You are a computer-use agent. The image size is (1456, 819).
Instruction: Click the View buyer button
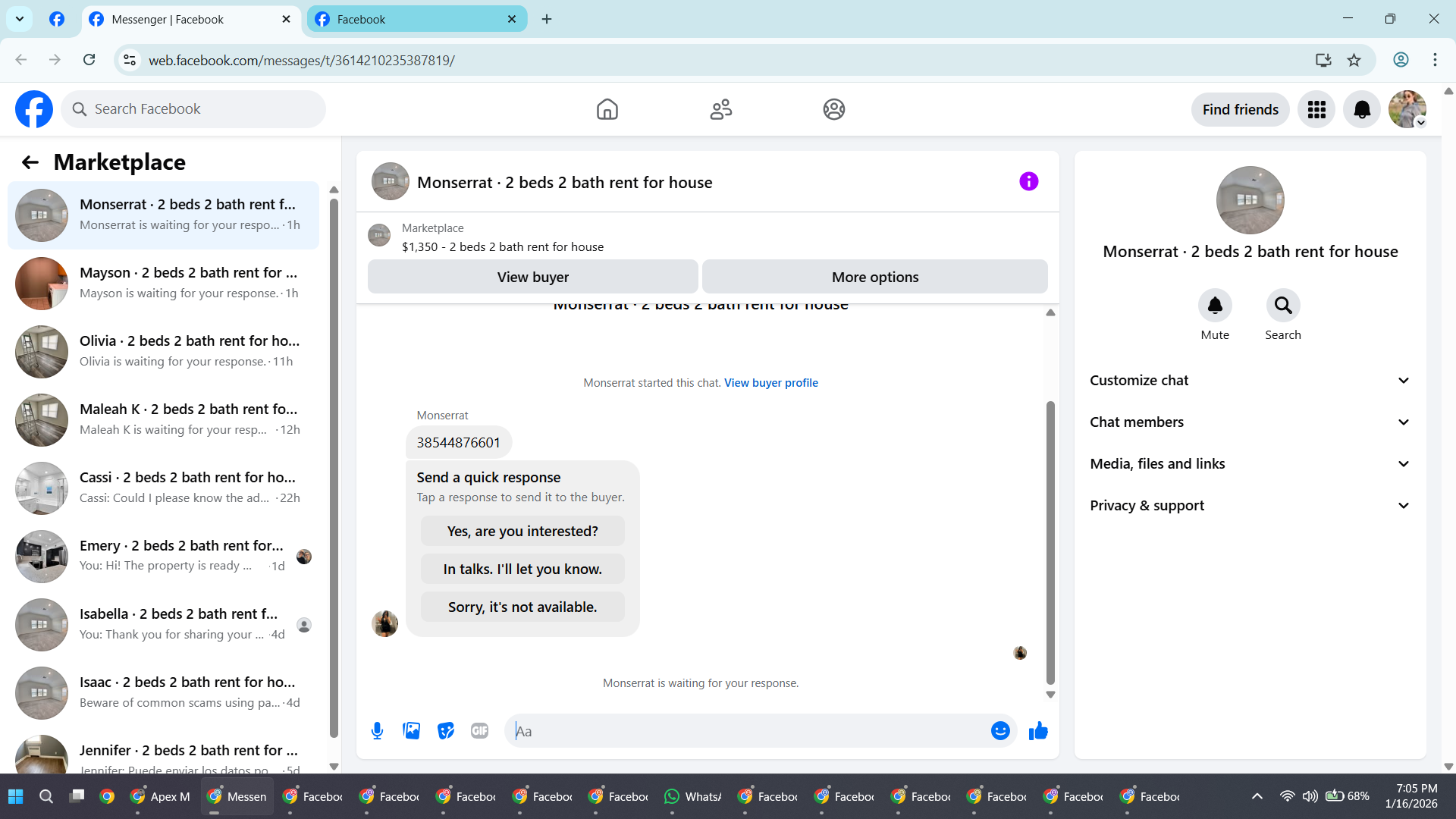click(532, 278)
